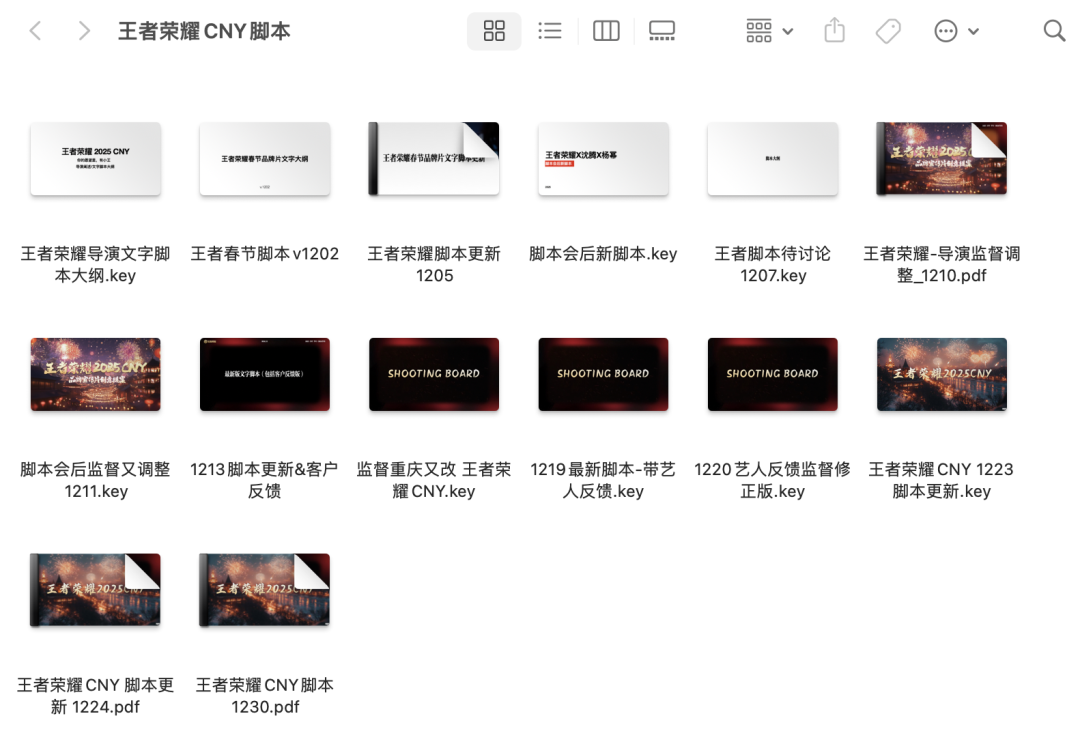
Task: Click file name 王者荣耀 CNY 1223 脚本更新.key
Action: point(942,480)
